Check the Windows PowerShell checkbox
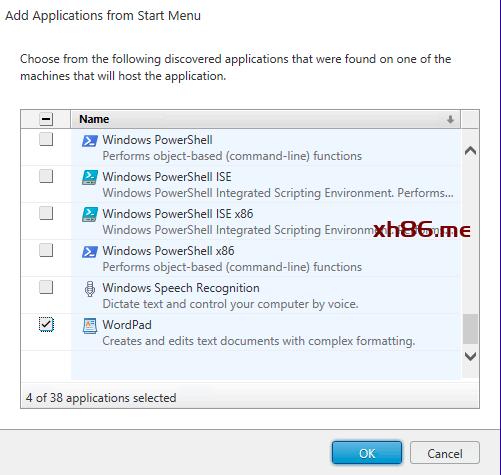Viewport: 501px width, 475px height. pyautogui.click(x=46, y=139)
